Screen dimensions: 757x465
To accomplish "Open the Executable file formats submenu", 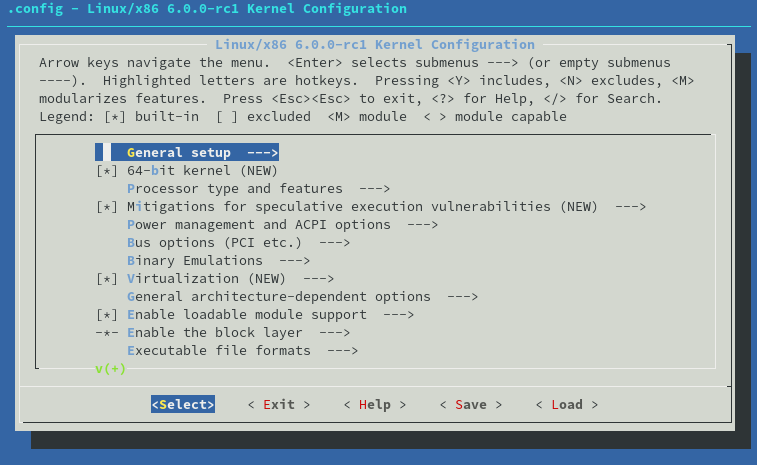I will 242,351.
